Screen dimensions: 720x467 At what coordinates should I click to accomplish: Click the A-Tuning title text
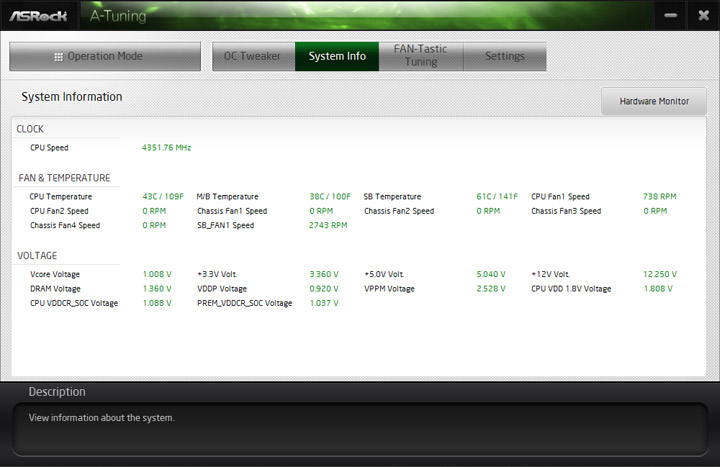click(118, 16)
